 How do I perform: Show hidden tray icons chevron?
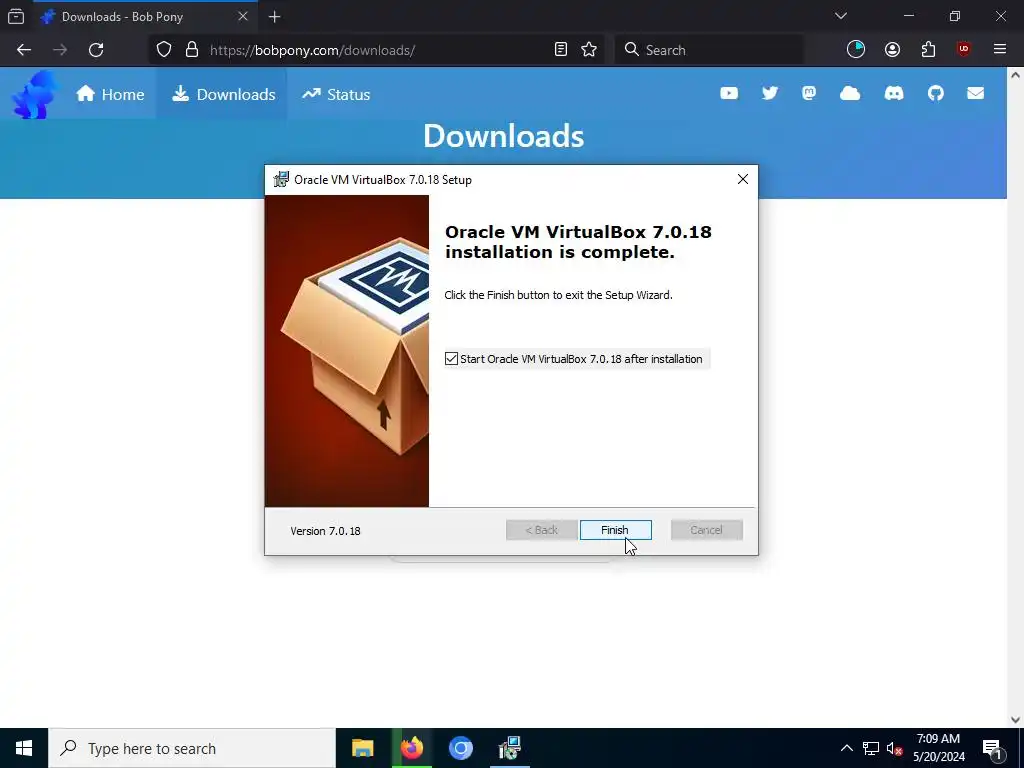(846, 748)
